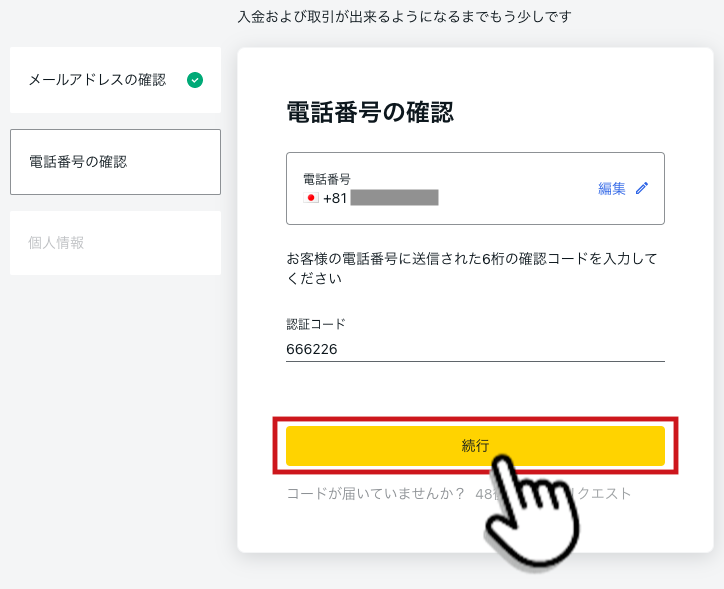Select the 電話番号の確認 step in sidebar
This screenshot has width=724, height=589.
pos(115,162)
